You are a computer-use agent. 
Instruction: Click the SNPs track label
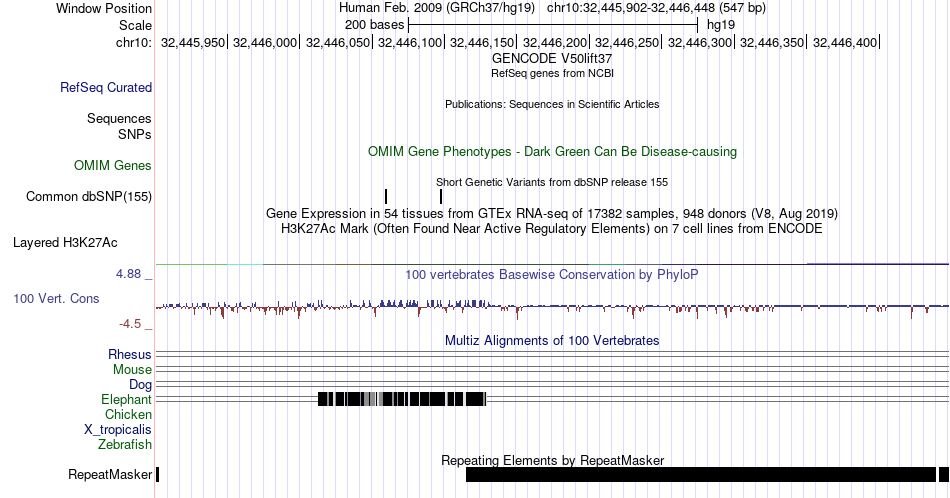135,134
